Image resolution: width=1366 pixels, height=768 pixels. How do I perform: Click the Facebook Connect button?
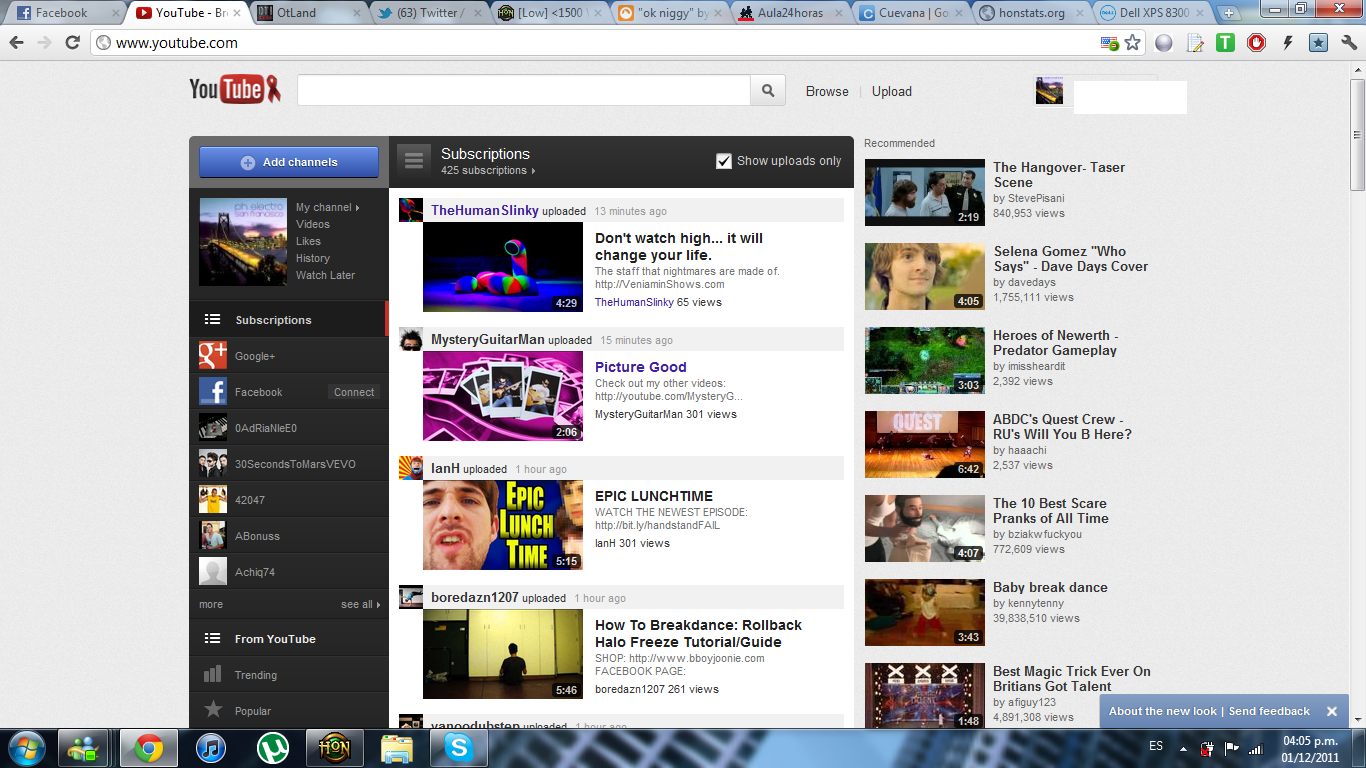[x=354, y=392]
